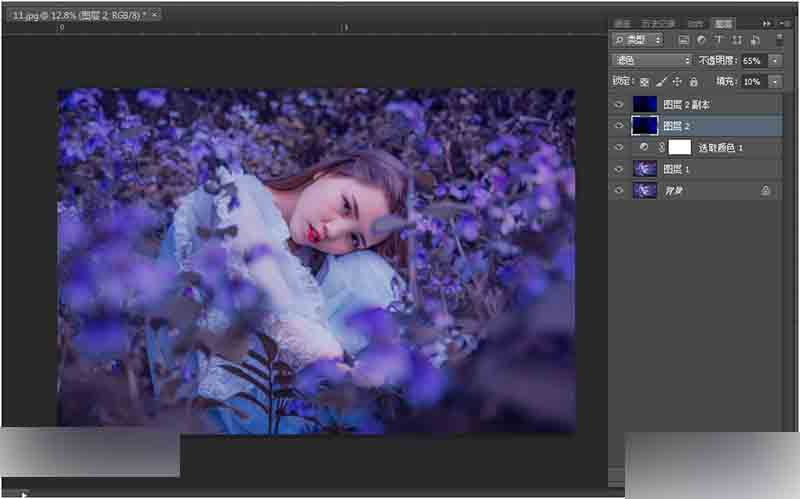Click the lock image pixels brush icon
The image size is (800, 499).
tap(661, 81)
